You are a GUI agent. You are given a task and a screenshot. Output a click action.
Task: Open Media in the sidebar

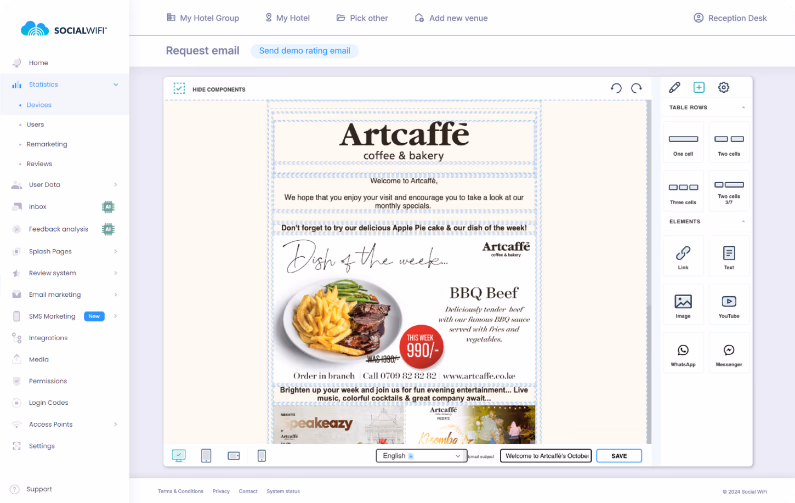39,360
